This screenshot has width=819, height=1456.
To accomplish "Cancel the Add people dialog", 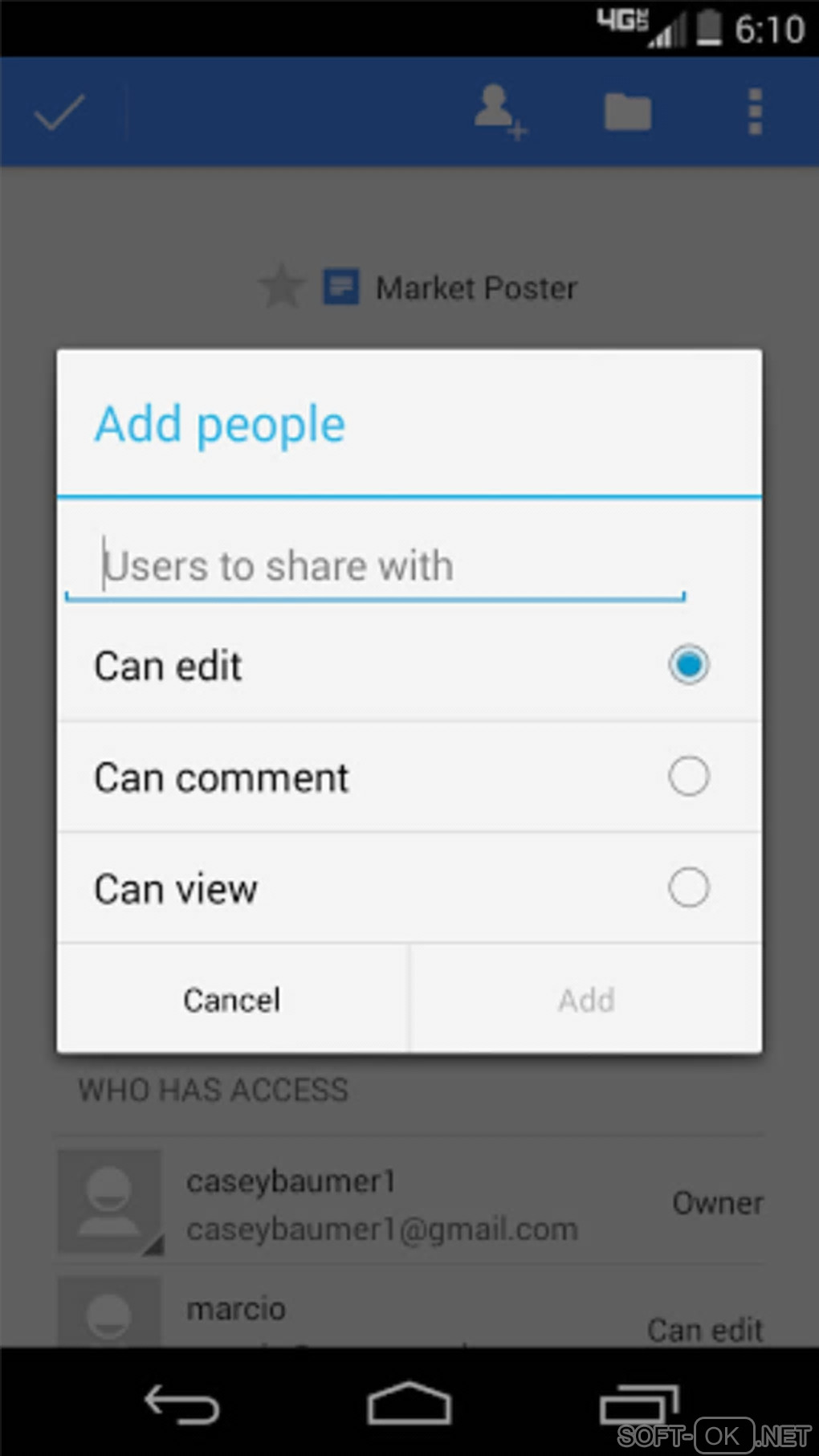I will pyautogui.click(x=233, y=999).
